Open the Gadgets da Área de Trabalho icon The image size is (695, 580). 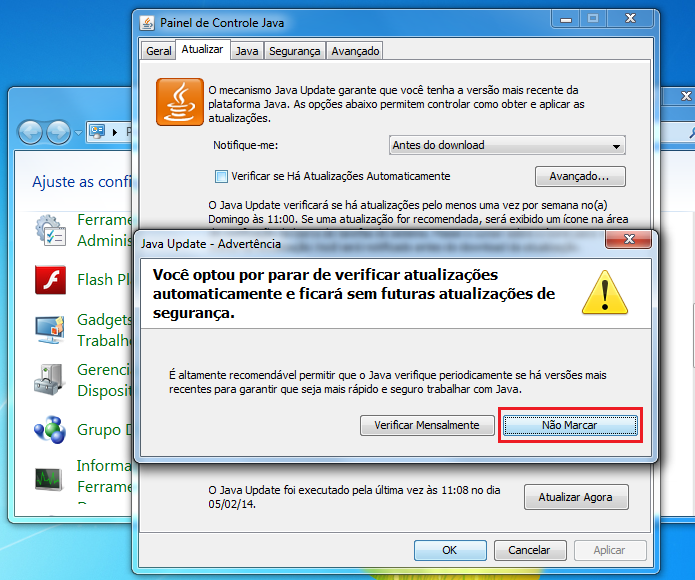tap(50, 330)
